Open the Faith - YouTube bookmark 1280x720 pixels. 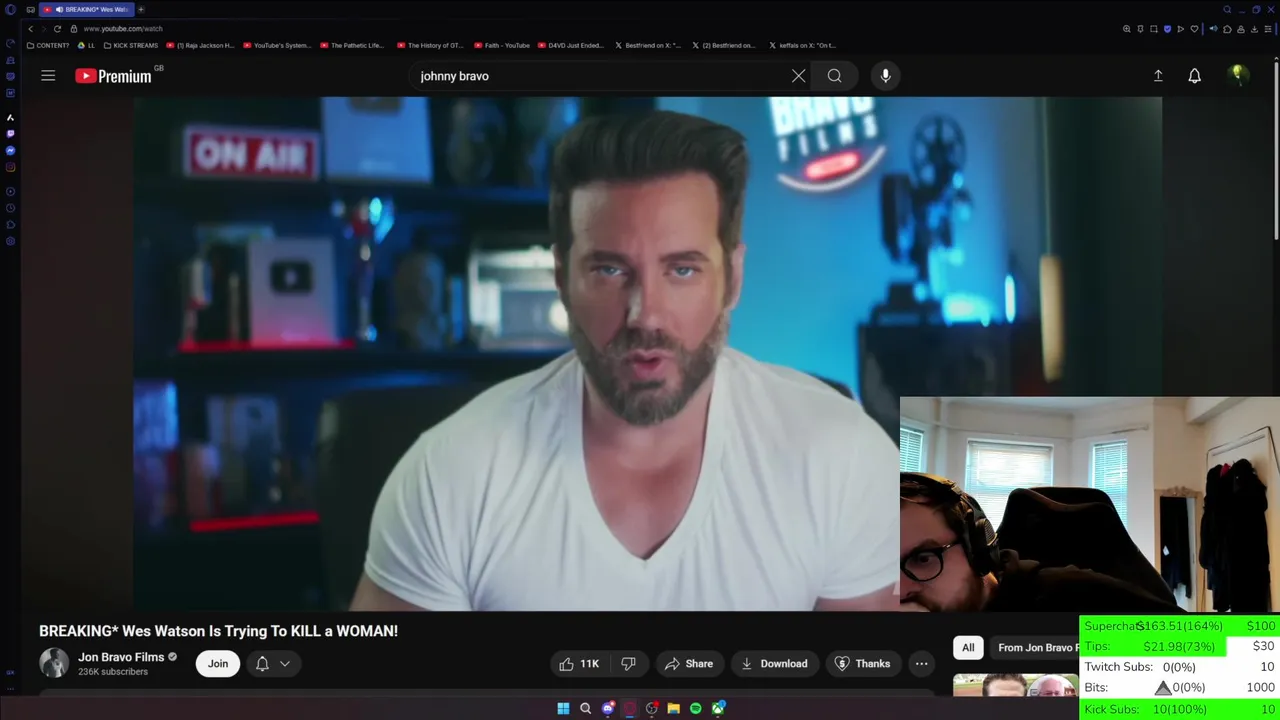click(x=502, y=45)
